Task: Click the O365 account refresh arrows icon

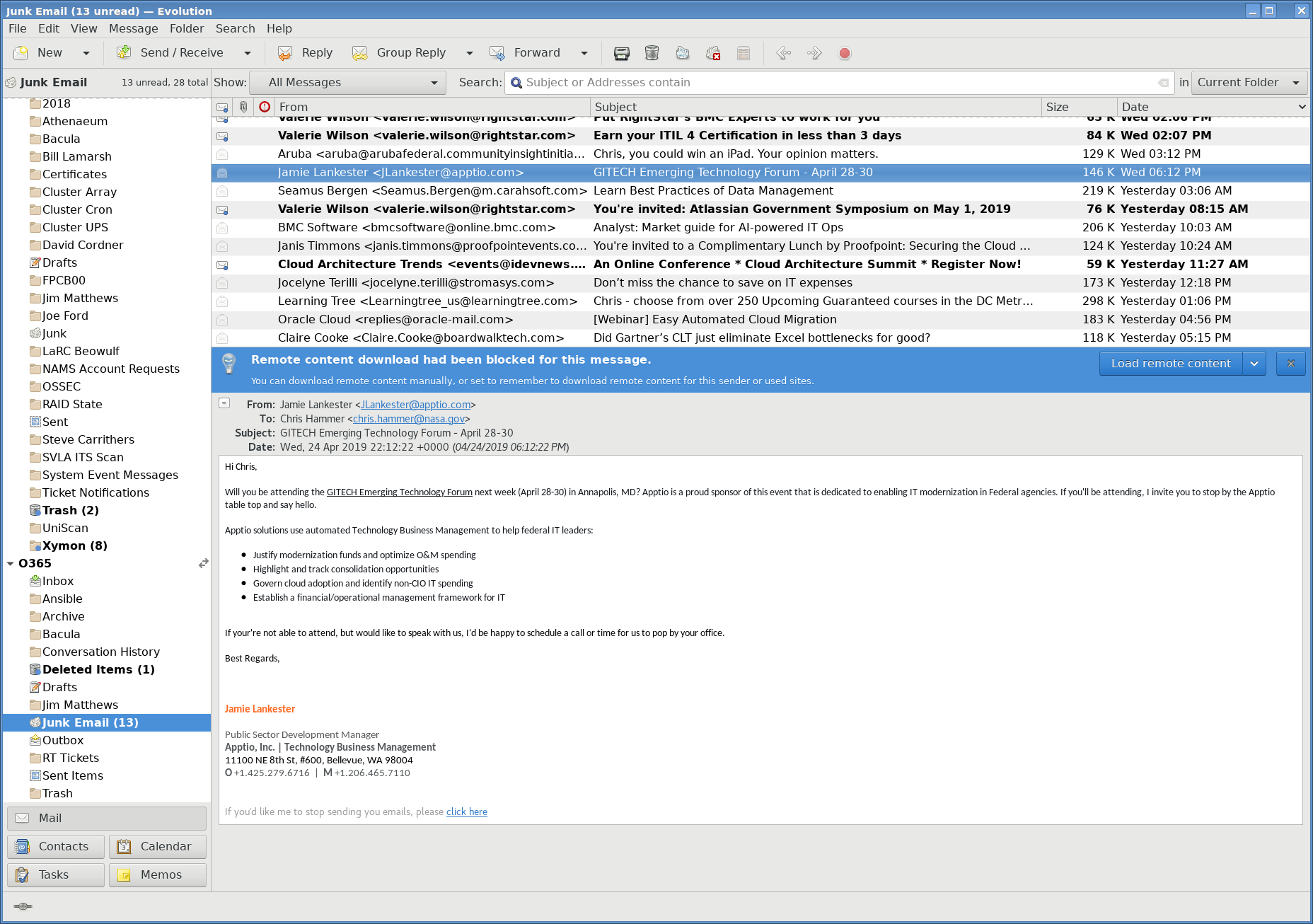Action: tap(204, 563)
